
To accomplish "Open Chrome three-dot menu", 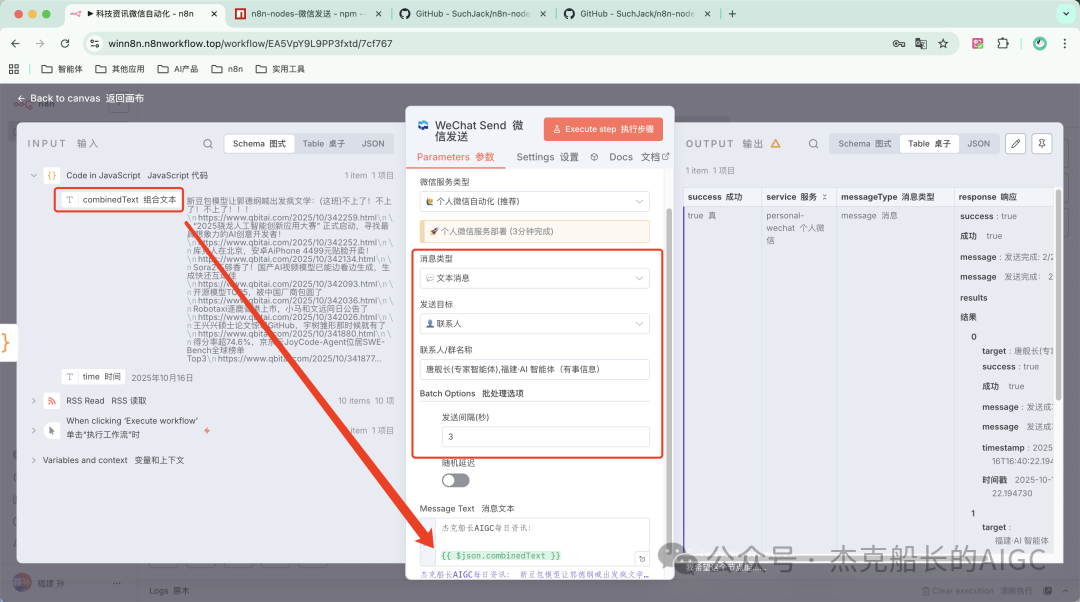I will click(1065, 43).
